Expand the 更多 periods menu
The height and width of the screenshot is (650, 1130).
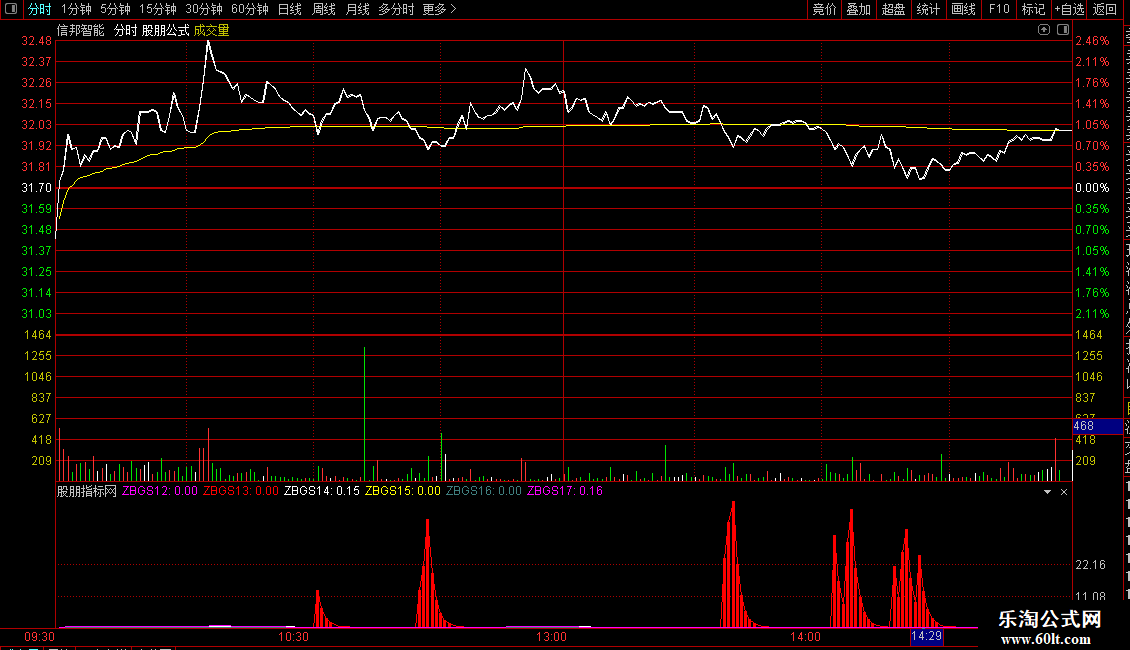440,9
